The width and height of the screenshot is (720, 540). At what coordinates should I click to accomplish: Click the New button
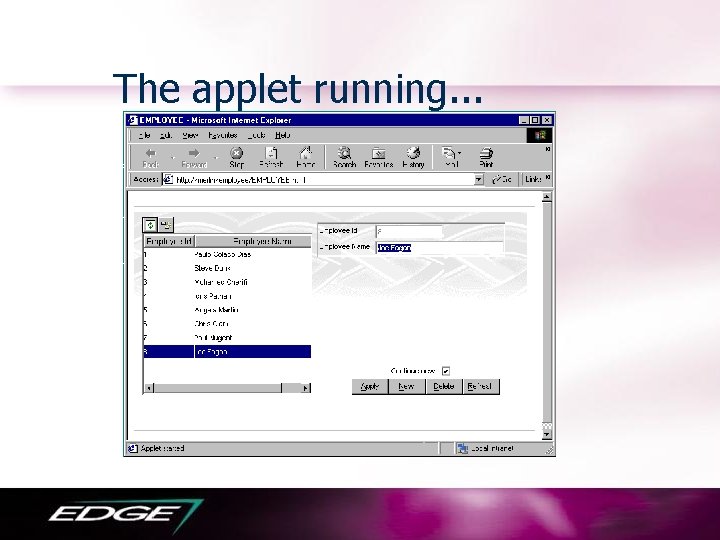pos(406,387)
